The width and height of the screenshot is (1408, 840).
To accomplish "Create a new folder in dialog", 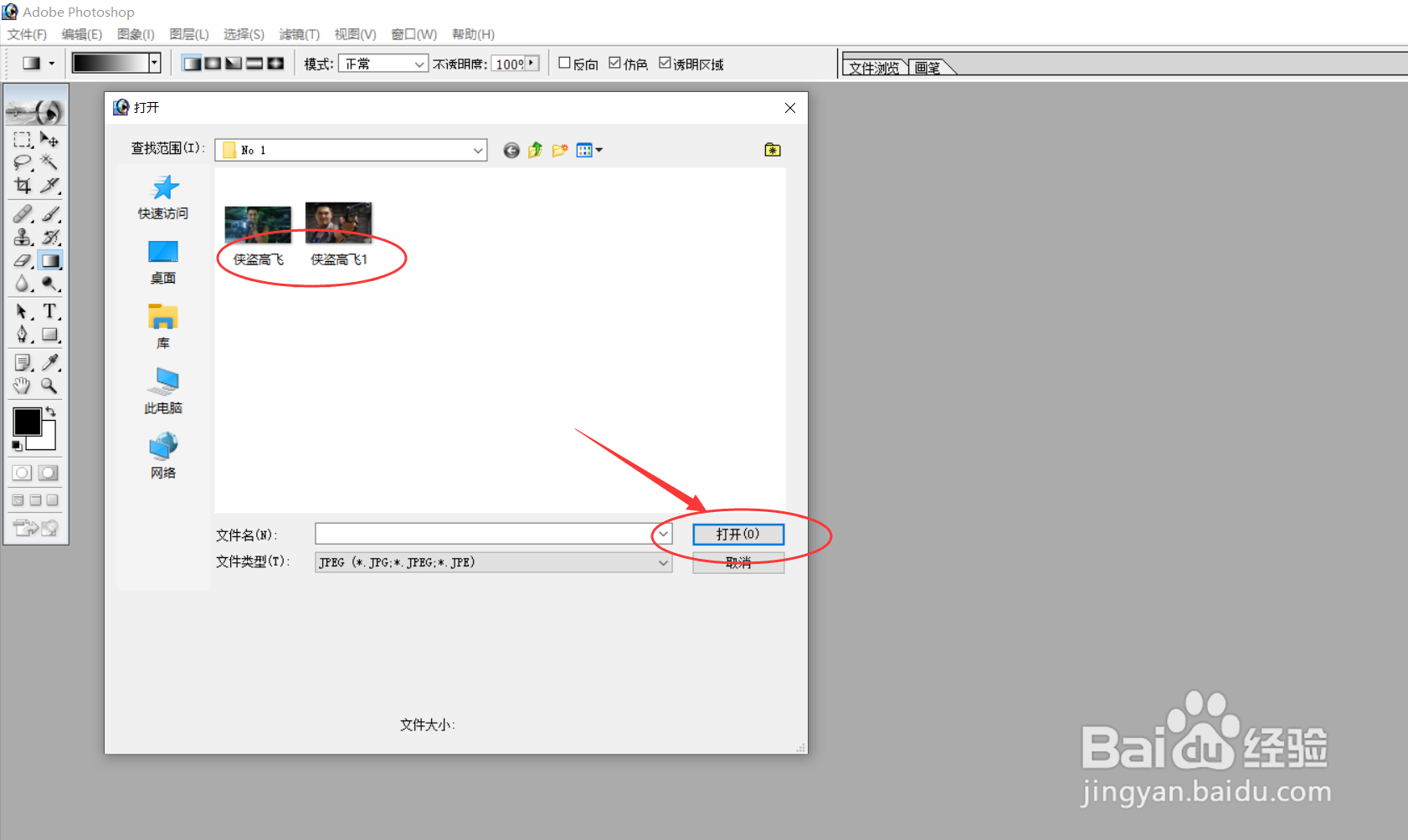I will pos(560,150).
